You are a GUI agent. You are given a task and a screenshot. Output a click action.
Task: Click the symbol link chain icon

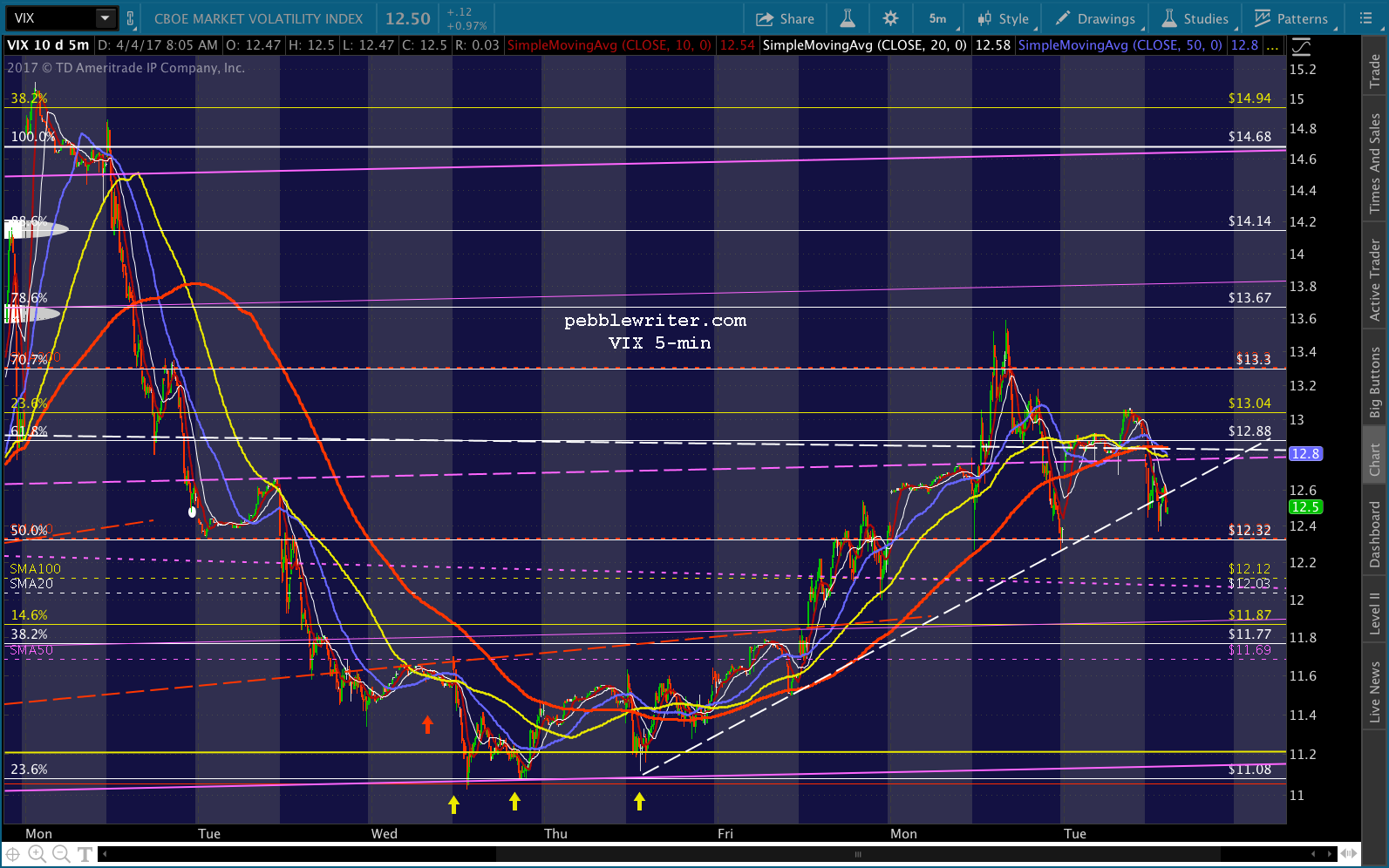(x=130, y=18)
